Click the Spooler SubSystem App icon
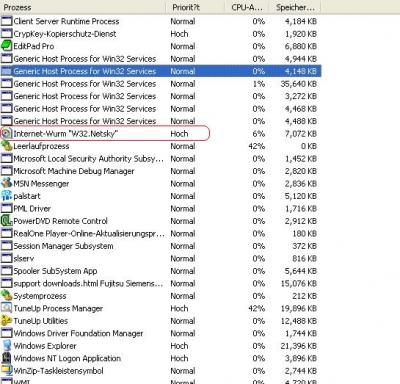400x384 pixels. (6, 271)
